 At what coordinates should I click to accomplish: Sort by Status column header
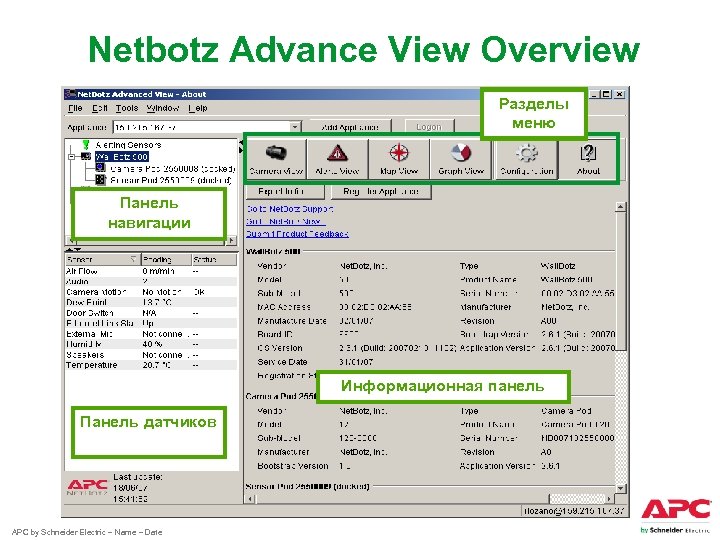(214, 259)
